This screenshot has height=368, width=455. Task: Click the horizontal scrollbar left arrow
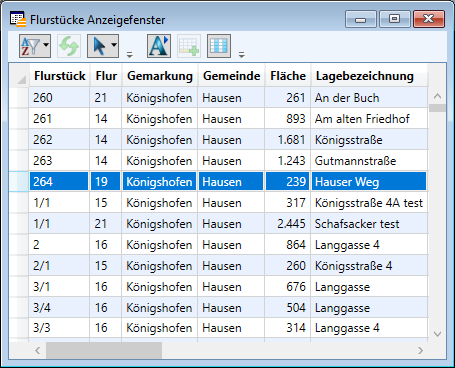38,350
